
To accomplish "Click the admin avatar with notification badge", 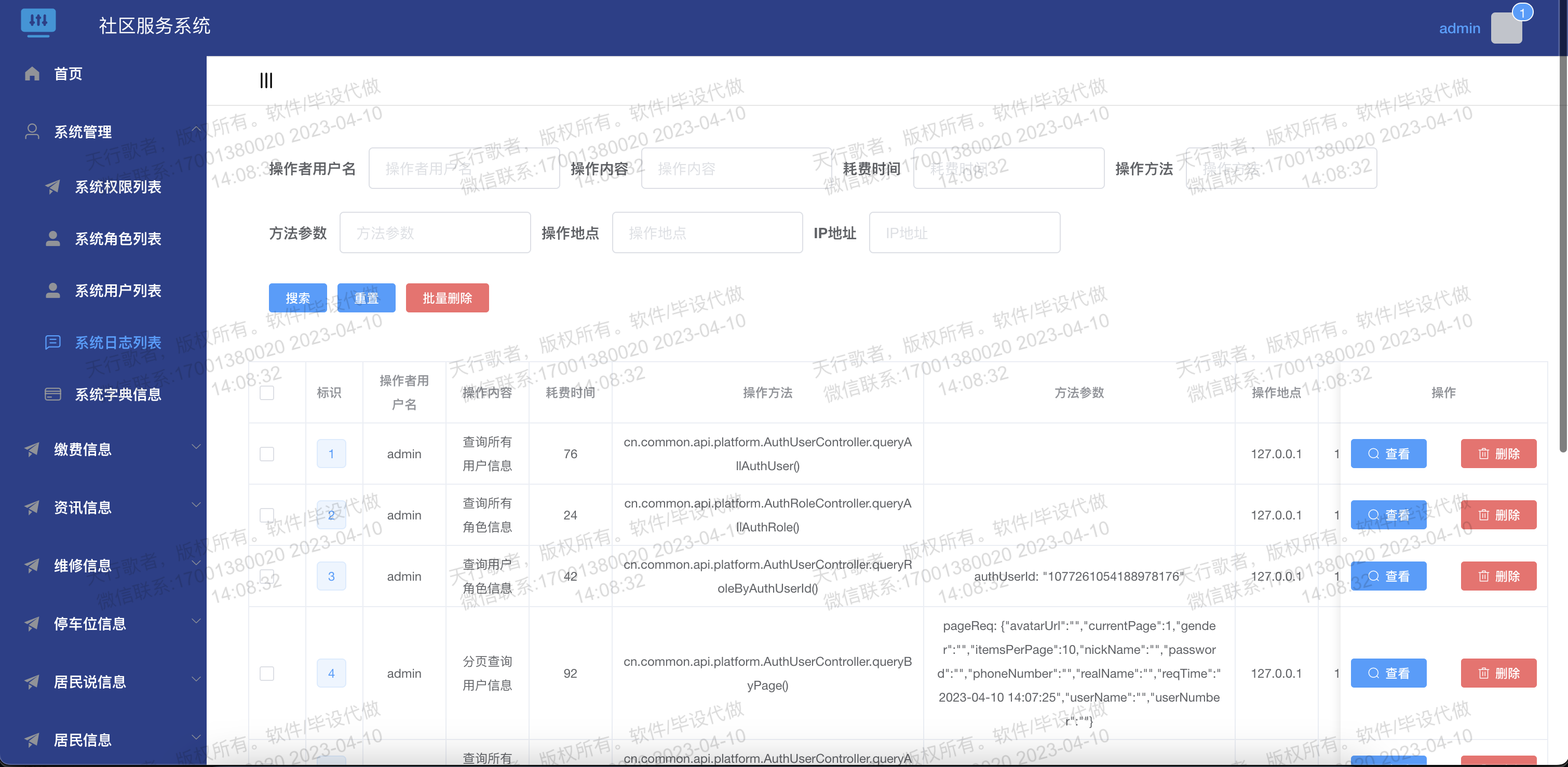I will pyautogui.click(x=1507, y=28).
